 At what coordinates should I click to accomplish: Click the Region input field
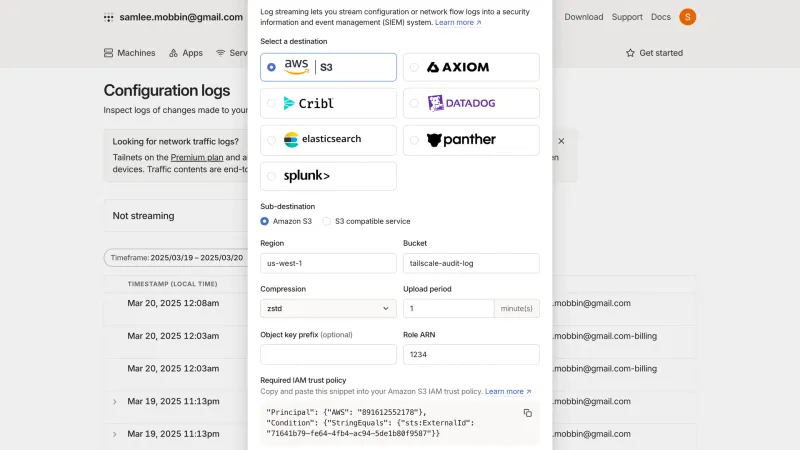coord(328,263)
